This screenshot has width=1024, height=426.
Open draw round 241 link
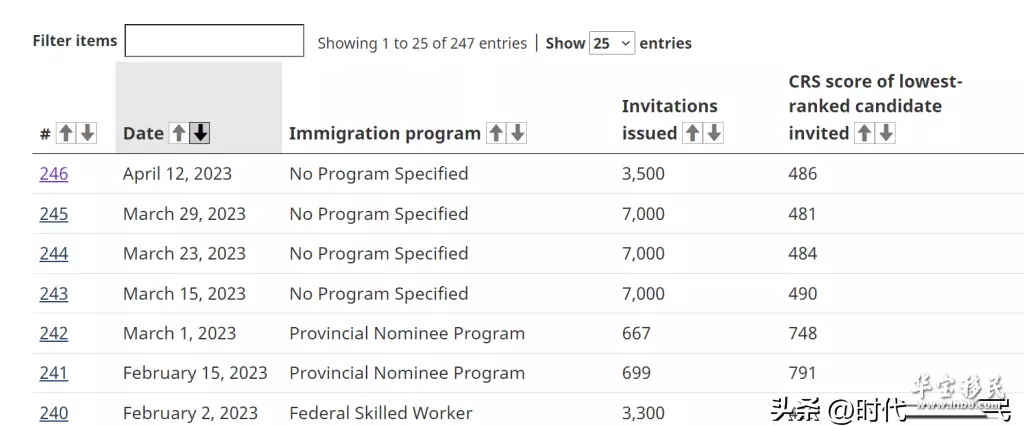click(x=54, y=374)
